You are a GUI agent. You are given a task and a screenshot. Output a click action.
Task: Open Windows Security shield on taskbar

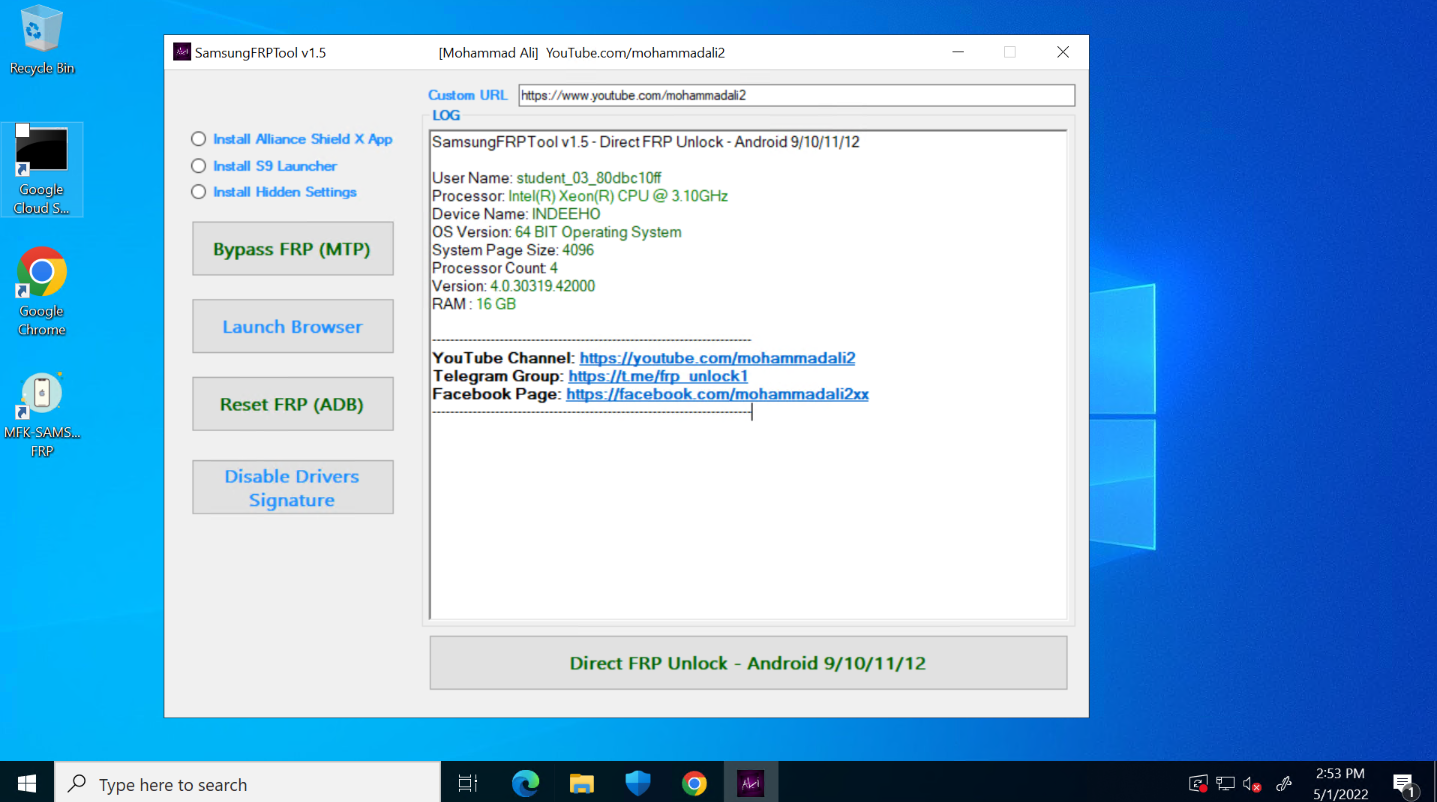click(x=638, y=783)
